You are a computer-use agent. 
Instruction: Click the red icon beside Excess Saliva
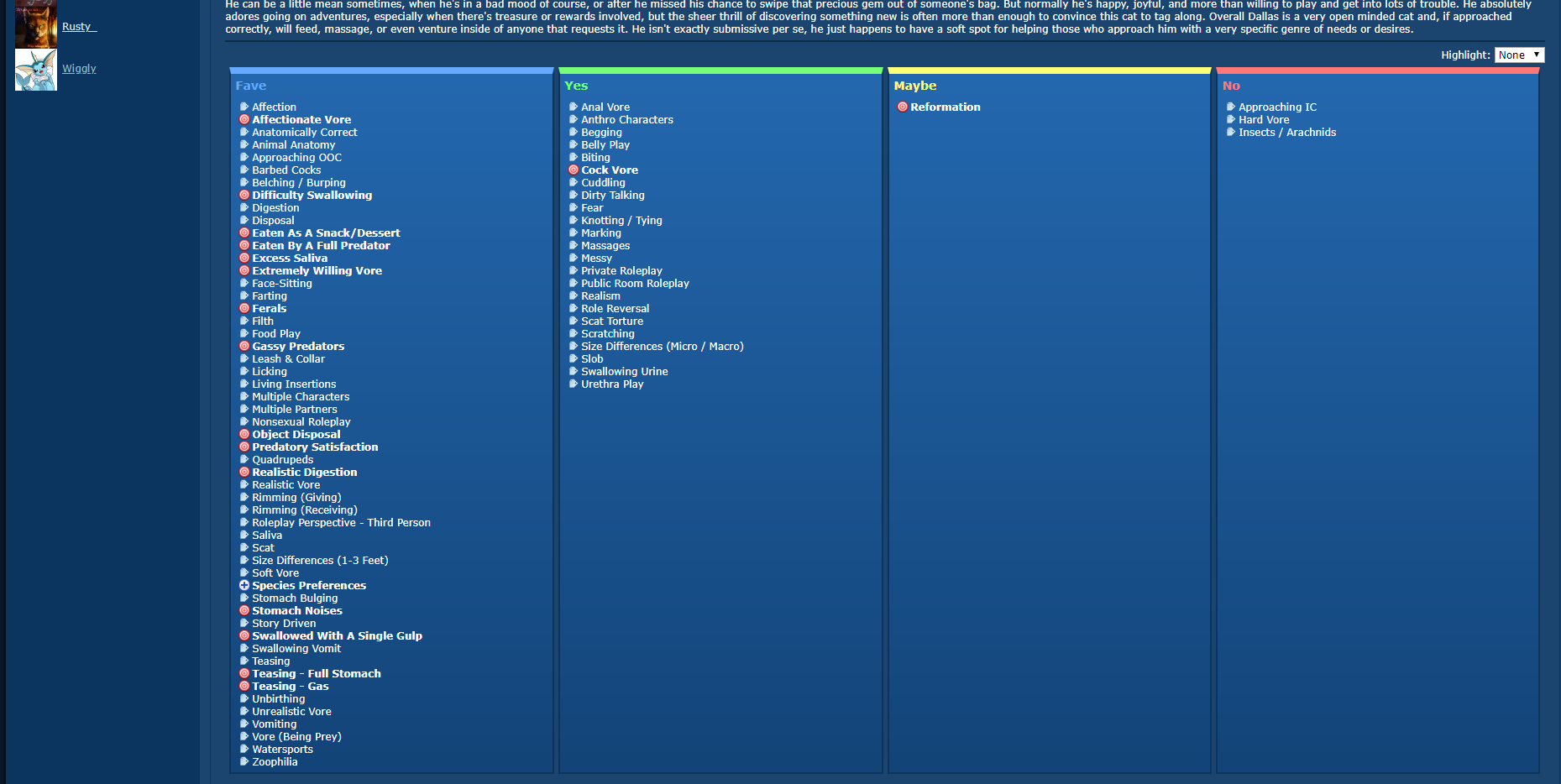[x=244, y=258]
